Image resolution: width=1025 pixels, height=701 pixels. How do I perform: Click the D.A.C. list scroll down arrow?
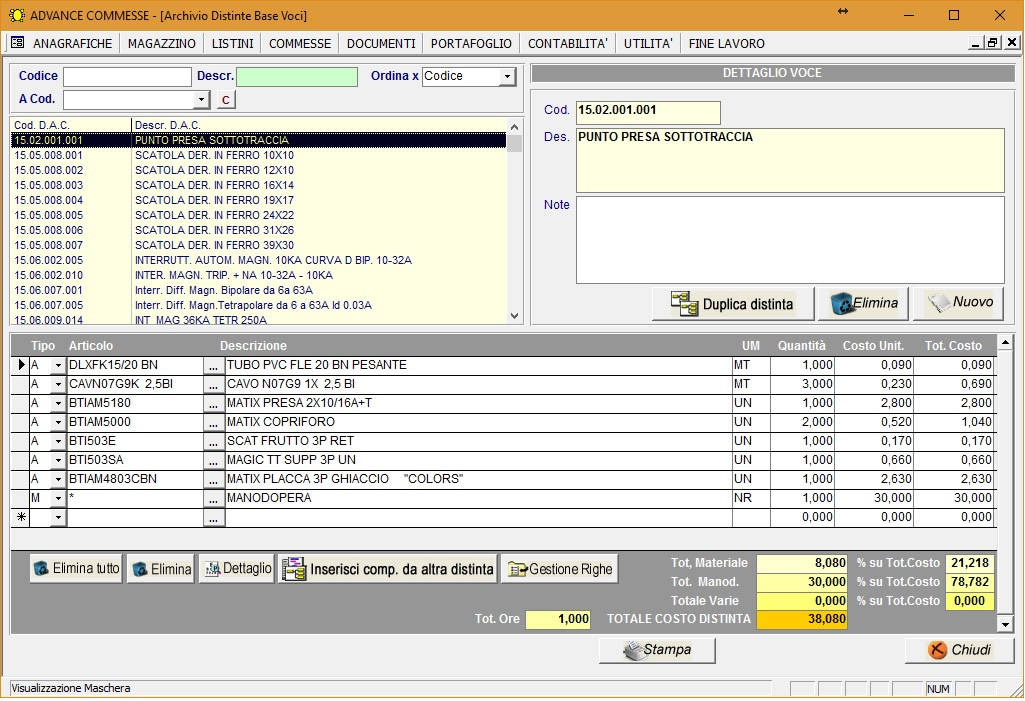pyautogui.click(x=514, y=316)
